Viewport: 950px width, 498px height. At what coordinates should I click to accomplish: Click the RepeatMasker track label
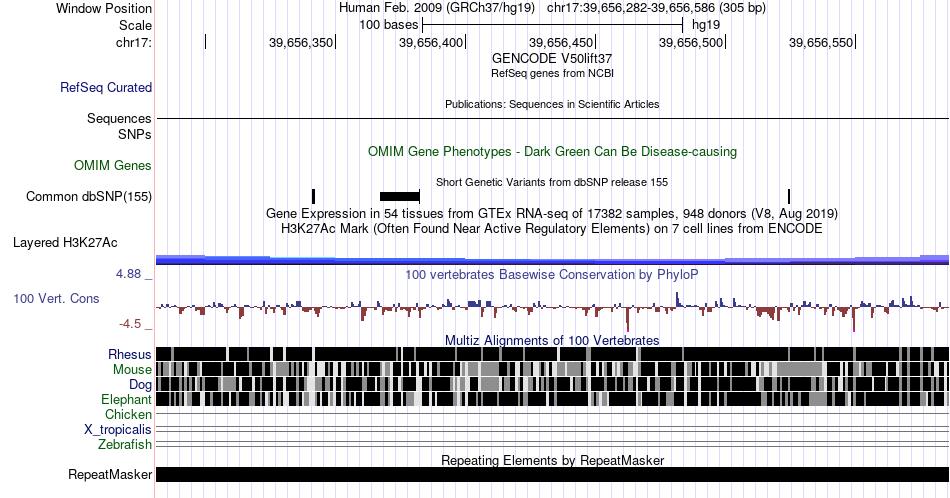tap(110, 474)
